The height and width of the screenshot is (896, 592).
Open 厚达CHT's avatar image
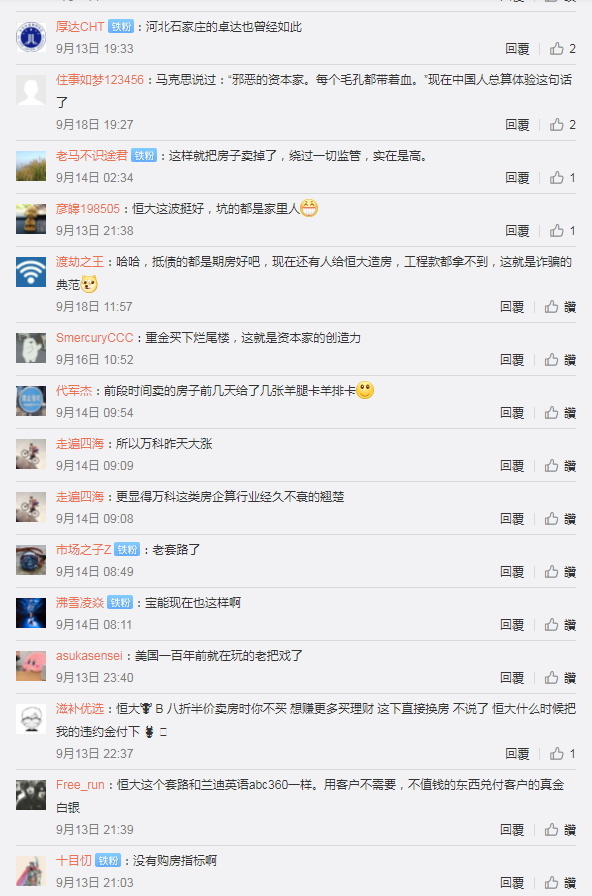click(x=31, y=38)
